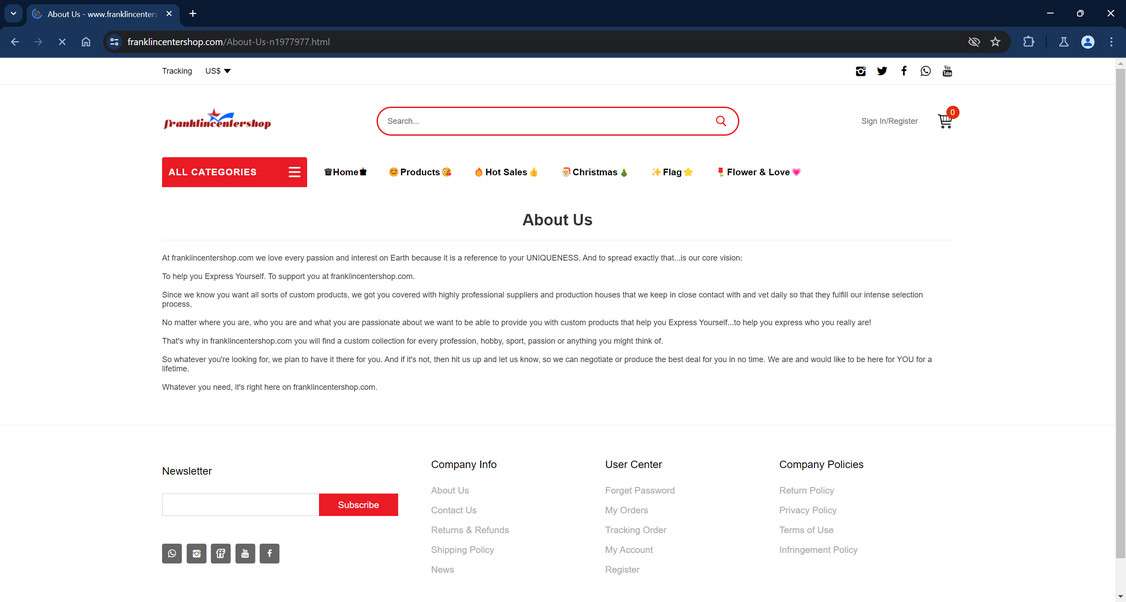Click footer YouTube square icon

tap(245, 553)
